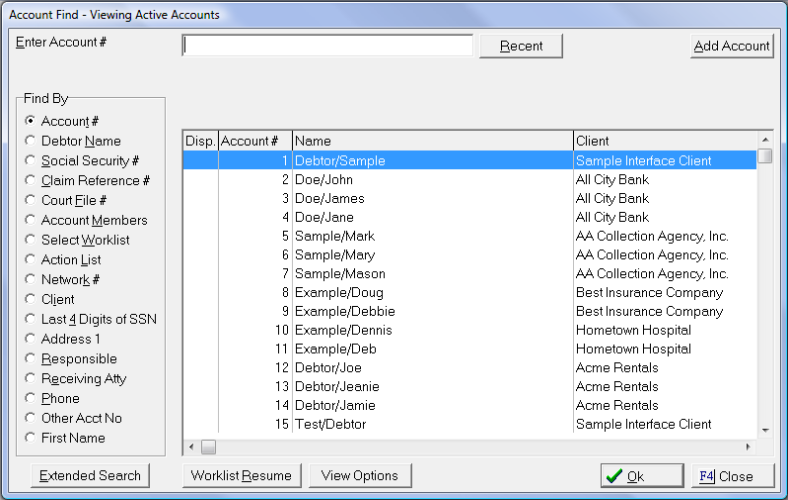Choose Social Security # search option

click(x=31, y=161)
